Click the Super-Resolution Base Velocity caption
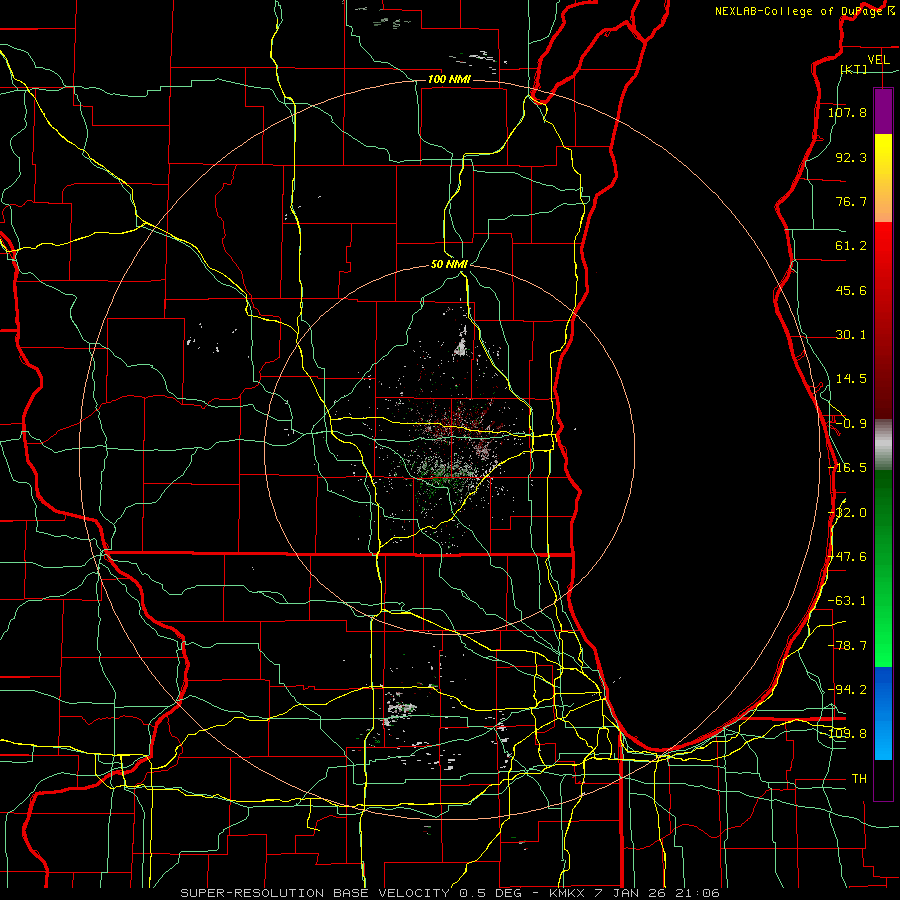The image size is (900, 900). coord(449,893)
